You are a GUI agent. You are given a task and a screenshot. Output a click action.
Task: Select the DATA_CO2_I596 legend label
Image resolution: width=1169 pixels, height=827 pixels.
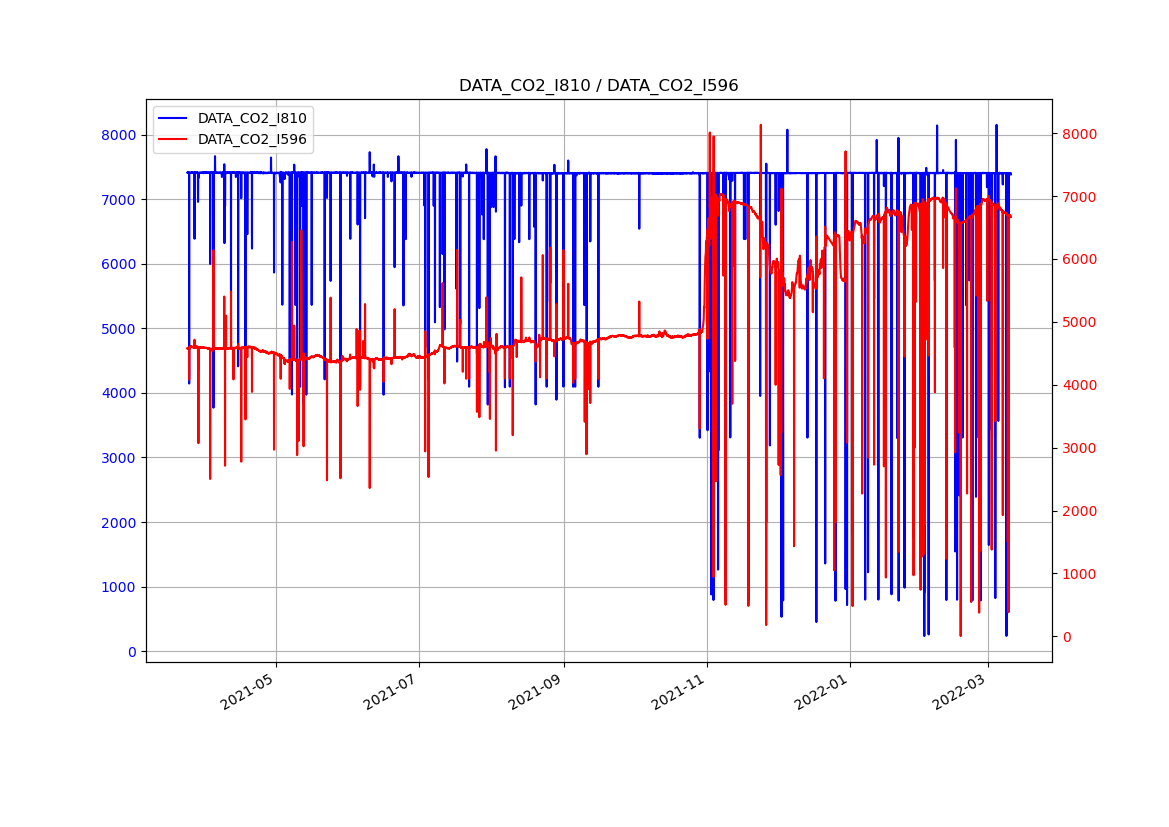(252, 140)
